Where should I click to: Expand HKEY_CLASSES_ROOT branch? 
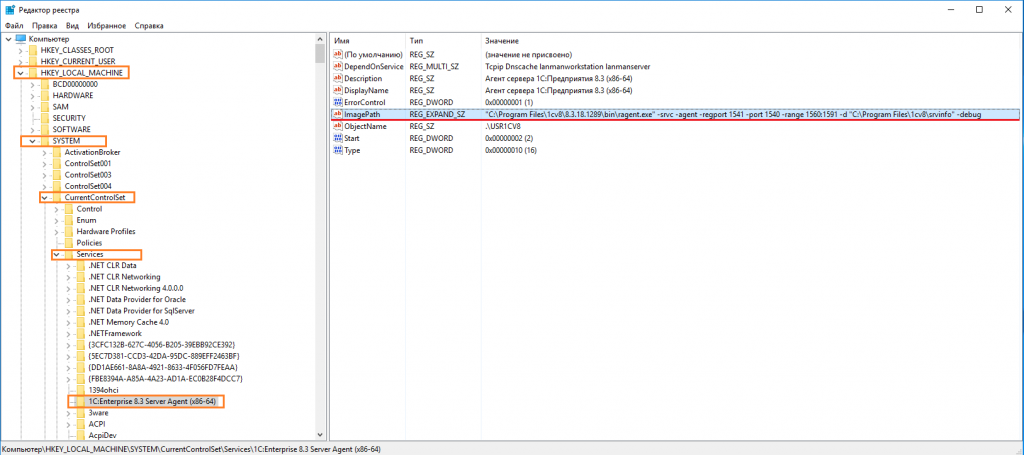[20, 50]
